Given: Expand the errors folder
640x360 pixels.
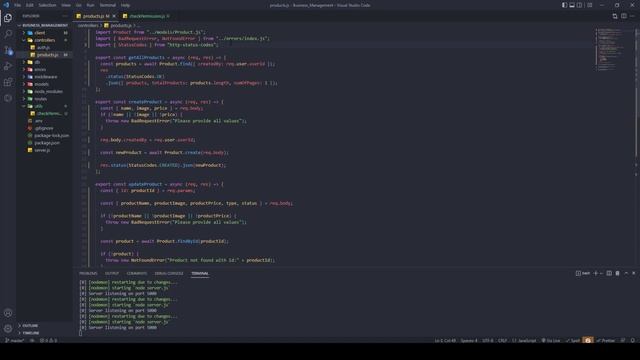Looking at the screenshot, I should click(44, 69).
